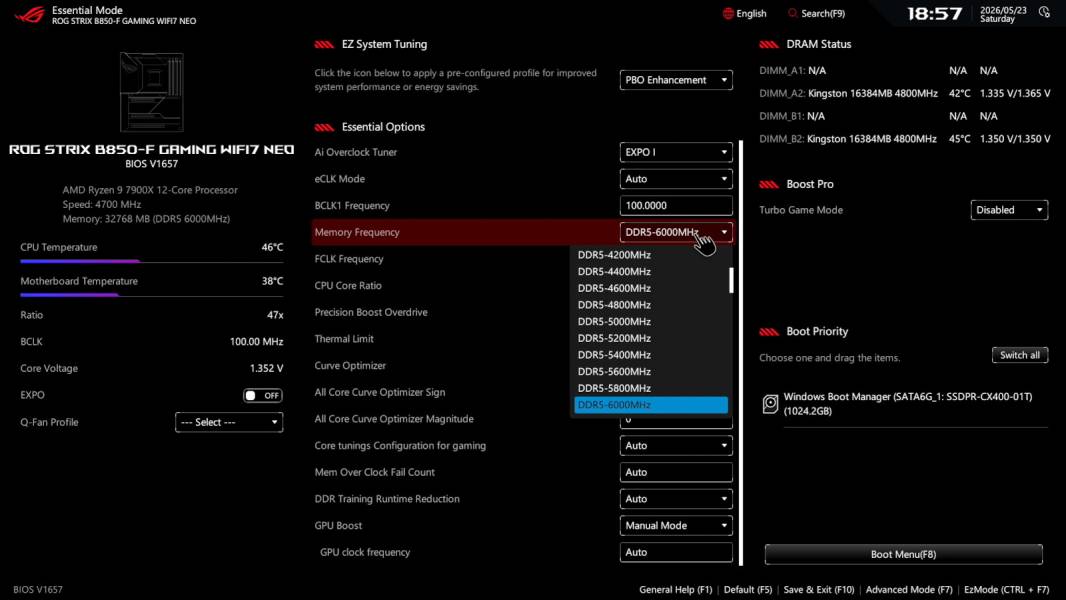
Task: Click the Thermal Limit label
Action: 344,339
